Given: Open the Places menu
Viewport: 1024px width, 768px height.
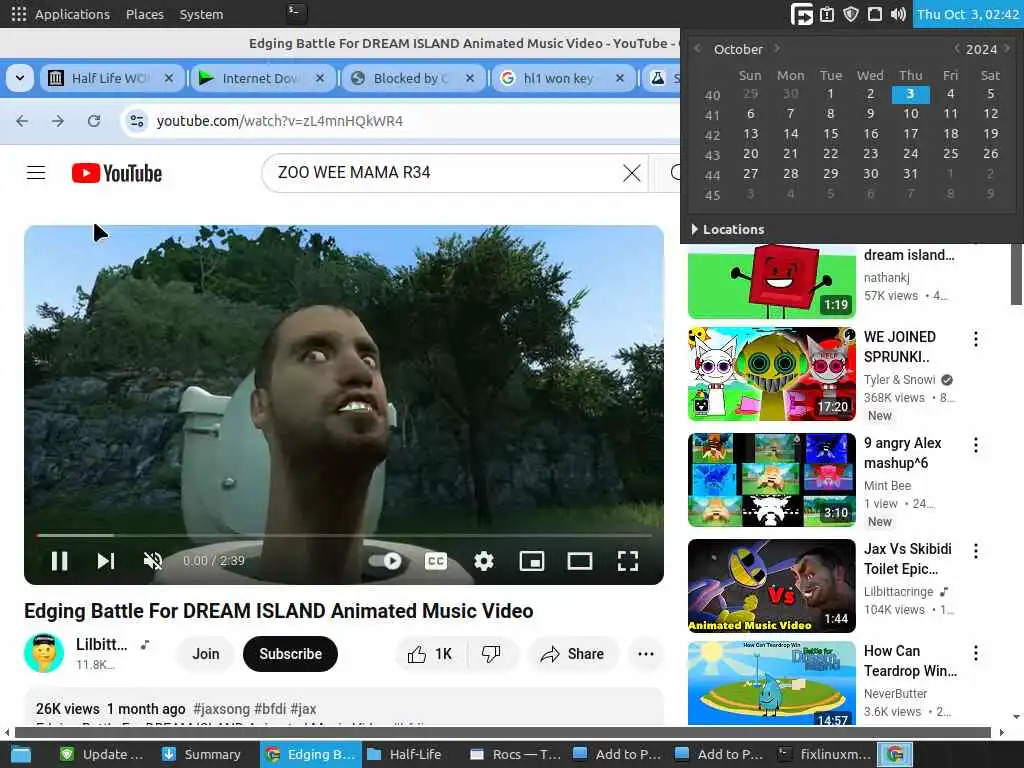Looking at the screenshot, I should coord(144,14).
